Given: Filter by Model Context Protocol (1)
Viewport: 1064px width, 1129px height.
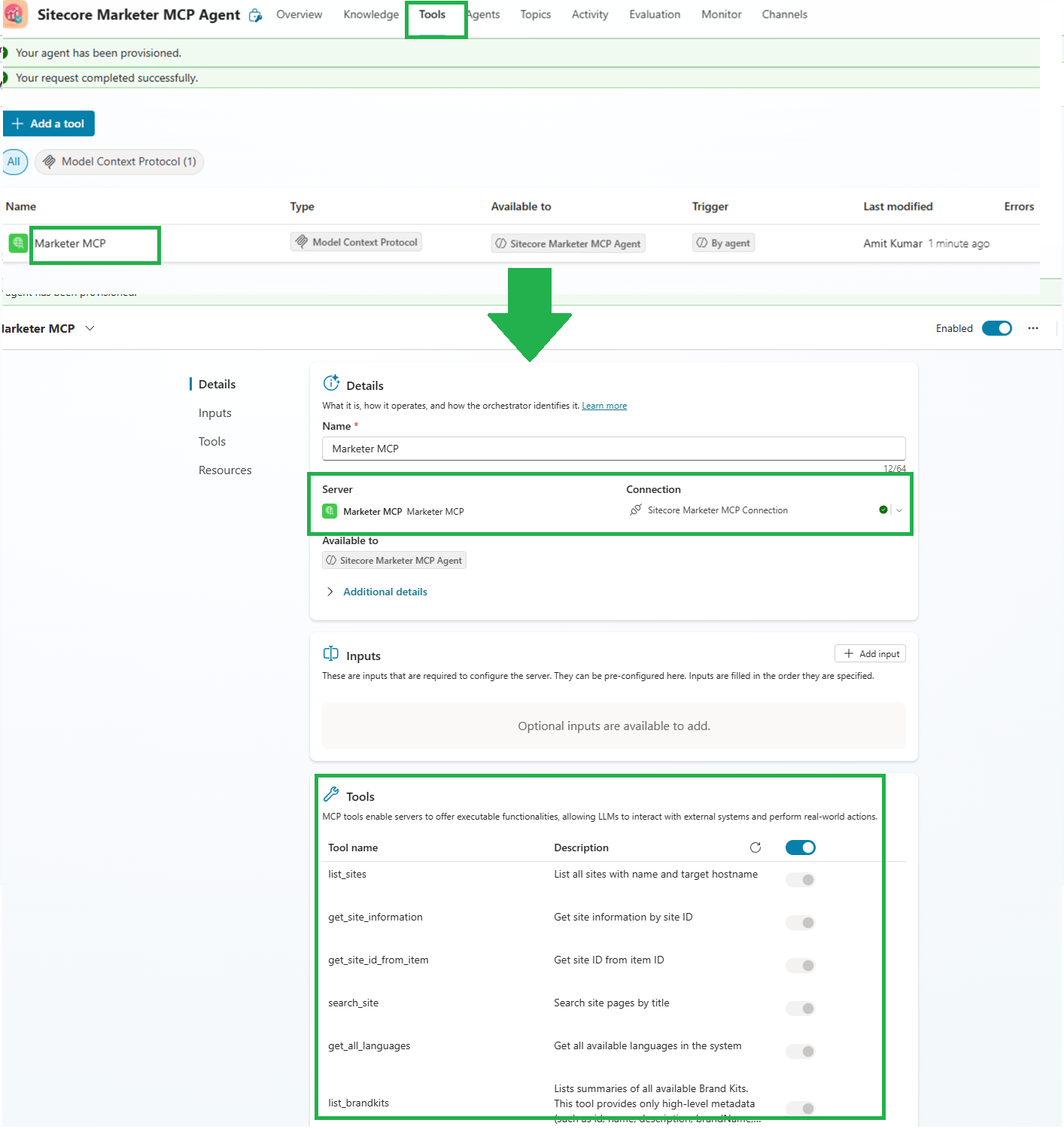Looking at the screenshot, I should pos(120,162).
